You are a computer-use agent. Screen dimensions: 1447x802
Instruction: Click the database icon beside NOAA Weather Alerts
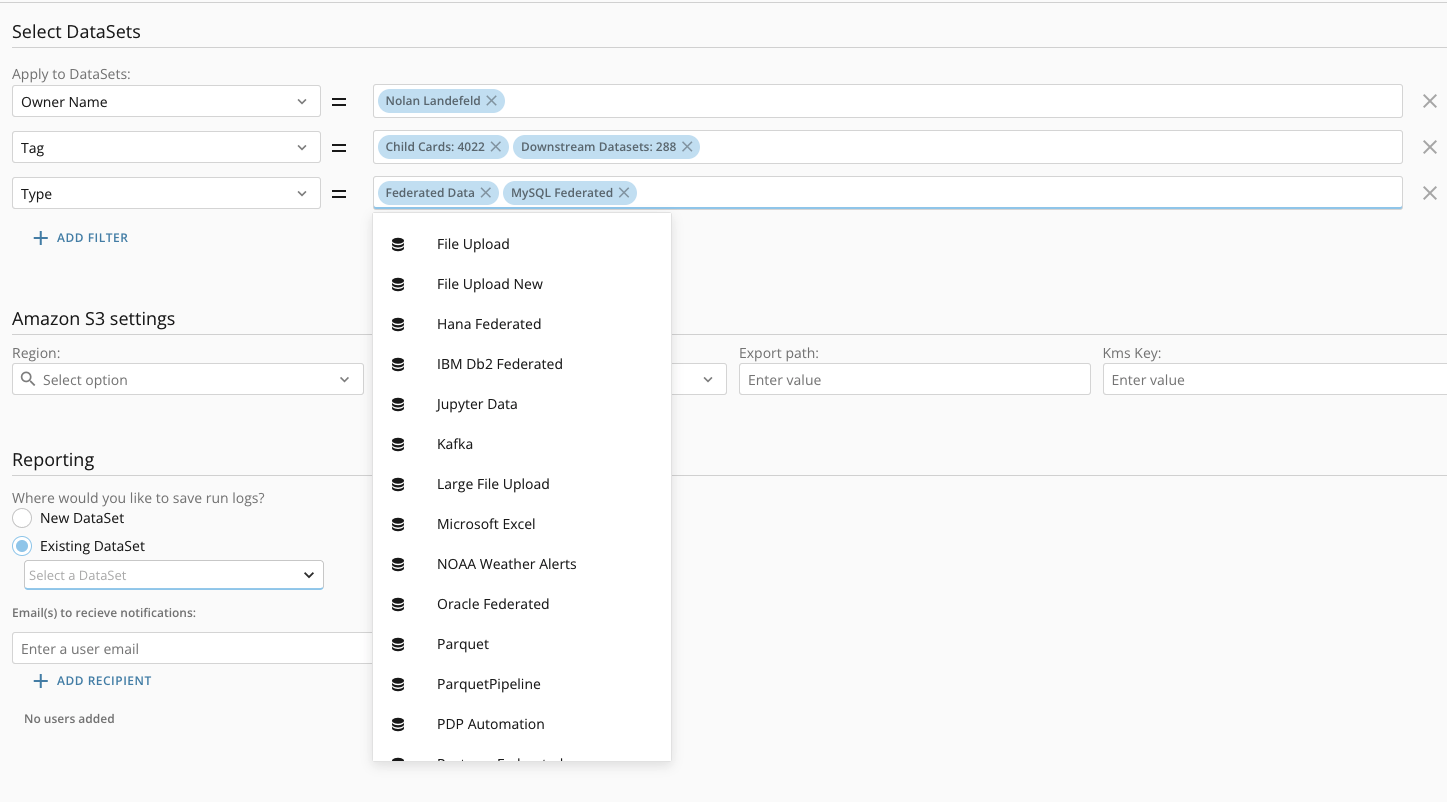[399, 564]
